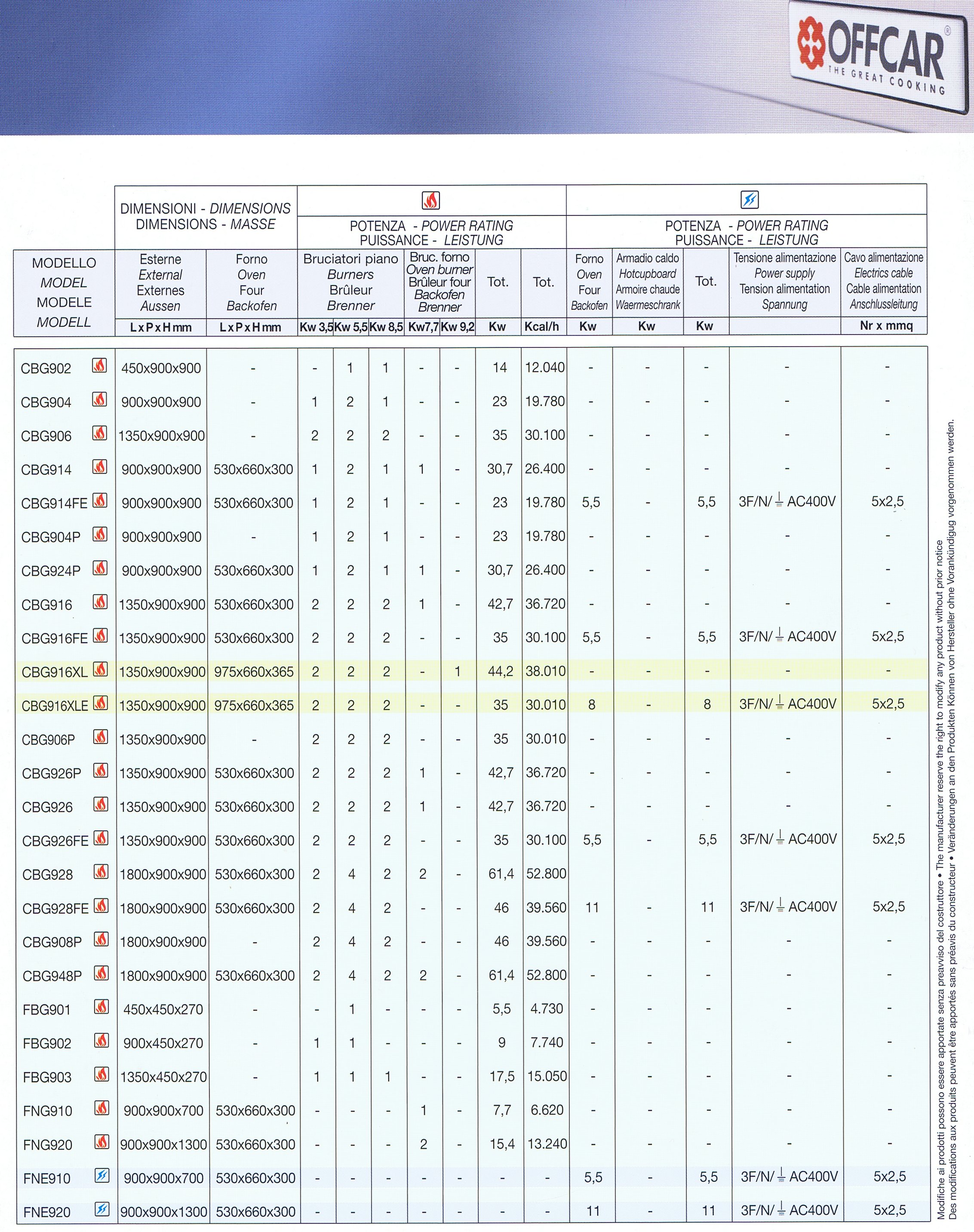Image resolution: width=974 pixels, height=1232 pixels.
Task: Click the flame icon beside FNG910
Action: [x=101, y=1107]
